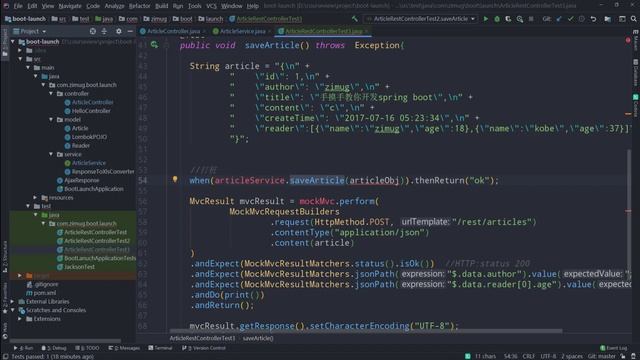The height and width of the screenshot is (360, 640).
Task: Open the Event Log
Action: (613, 348)
